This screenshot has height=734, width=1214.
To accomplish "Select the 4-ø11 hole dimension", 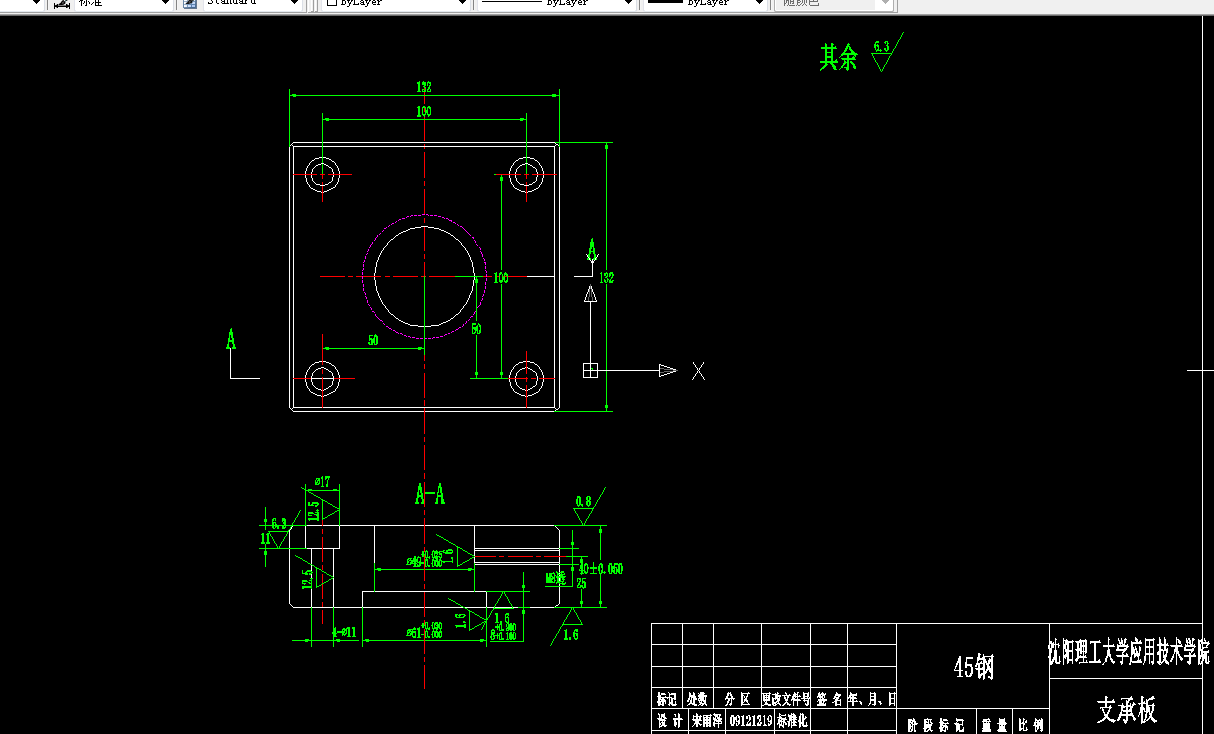I will coord(345,632).
